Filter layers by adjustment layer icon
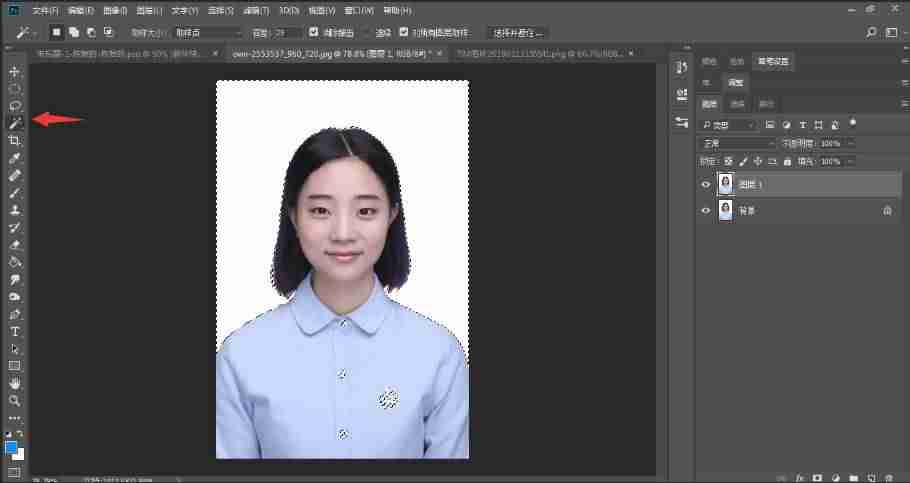The width and height of the screenshot is (910, 483). tap(786, 125)
